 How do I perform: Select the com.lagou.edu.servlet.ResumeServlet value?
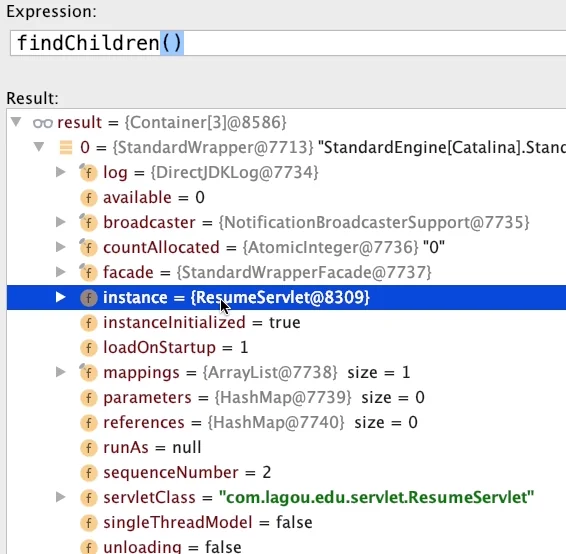pyautogui.click(x=376, y=497)
